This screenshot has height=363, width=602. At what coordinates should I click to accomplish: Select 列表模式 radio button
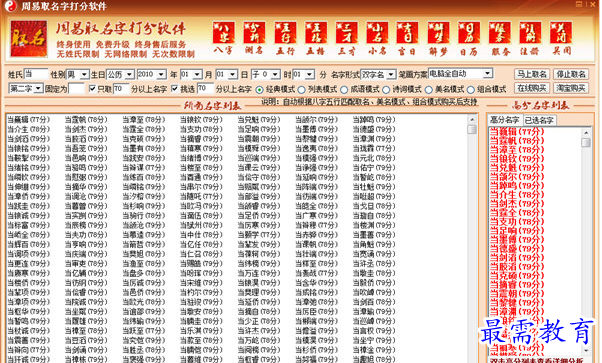tap(302, 90)
